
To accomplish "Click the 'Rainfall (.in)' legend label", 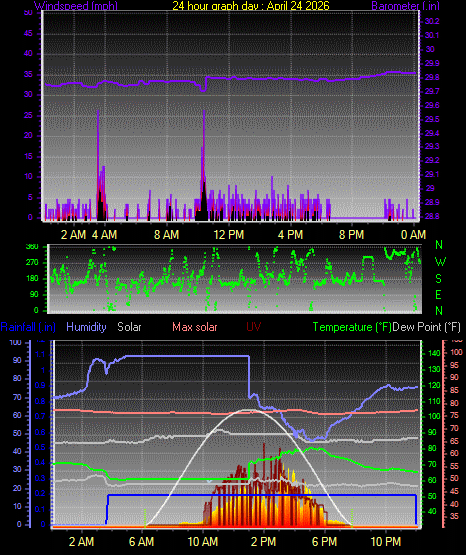I will [28, 327].
